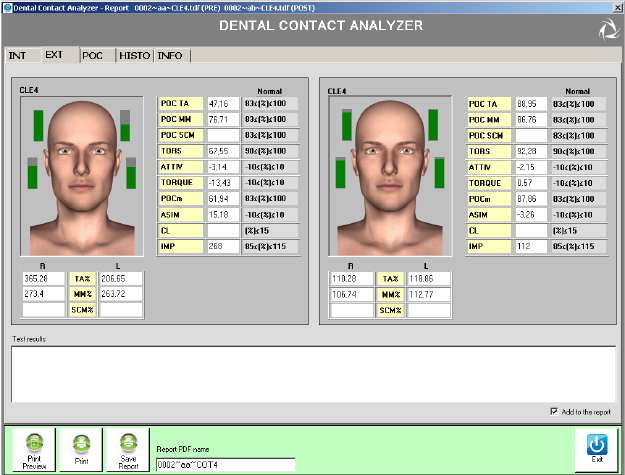Click the tall green bar in left panel
The image size is (625, 475).
(x=37, y=125)
